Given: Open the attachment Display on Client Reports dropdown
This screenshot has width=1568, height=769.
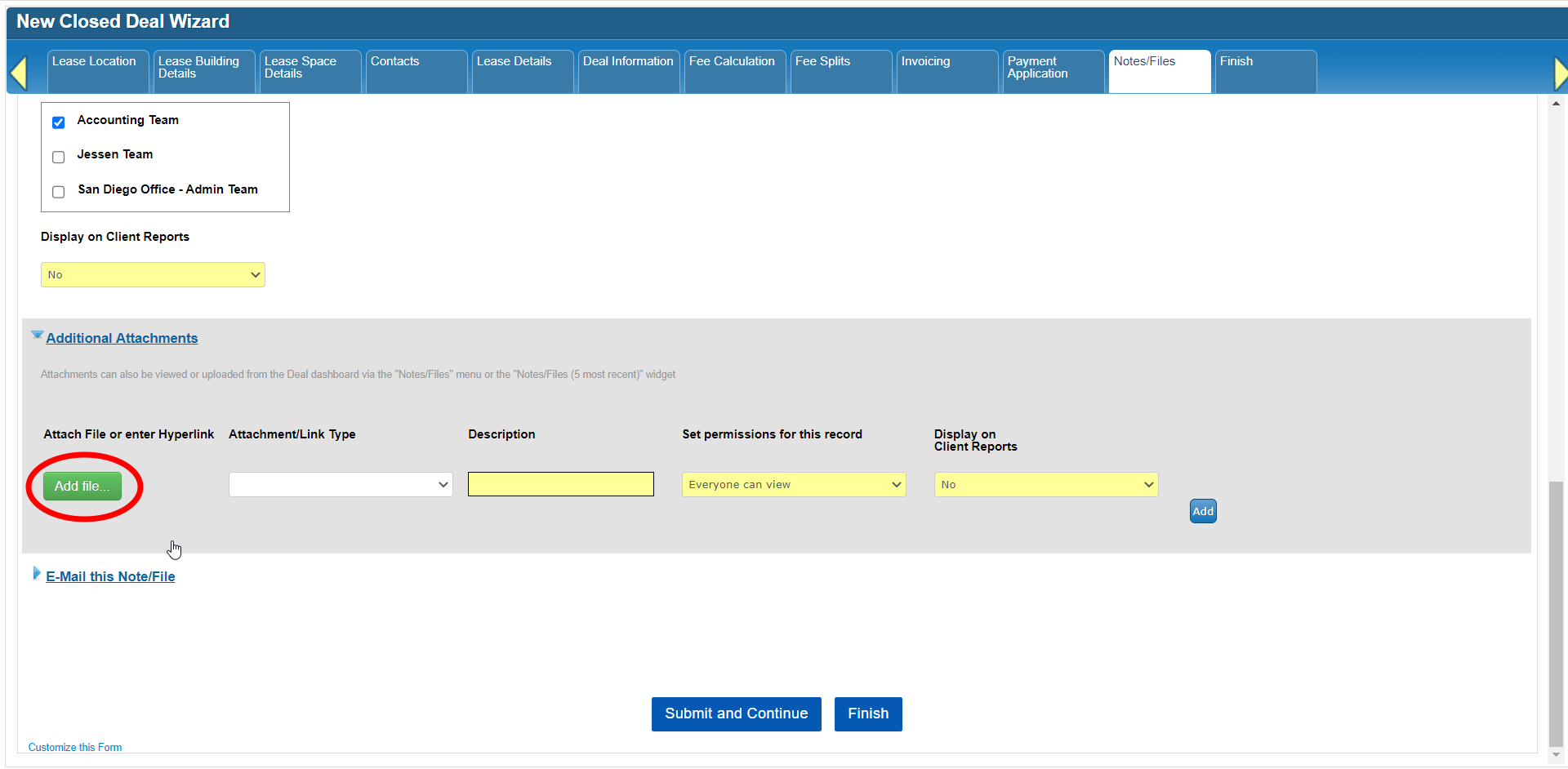Looking at the screenshot, I should coord(1045,485).
